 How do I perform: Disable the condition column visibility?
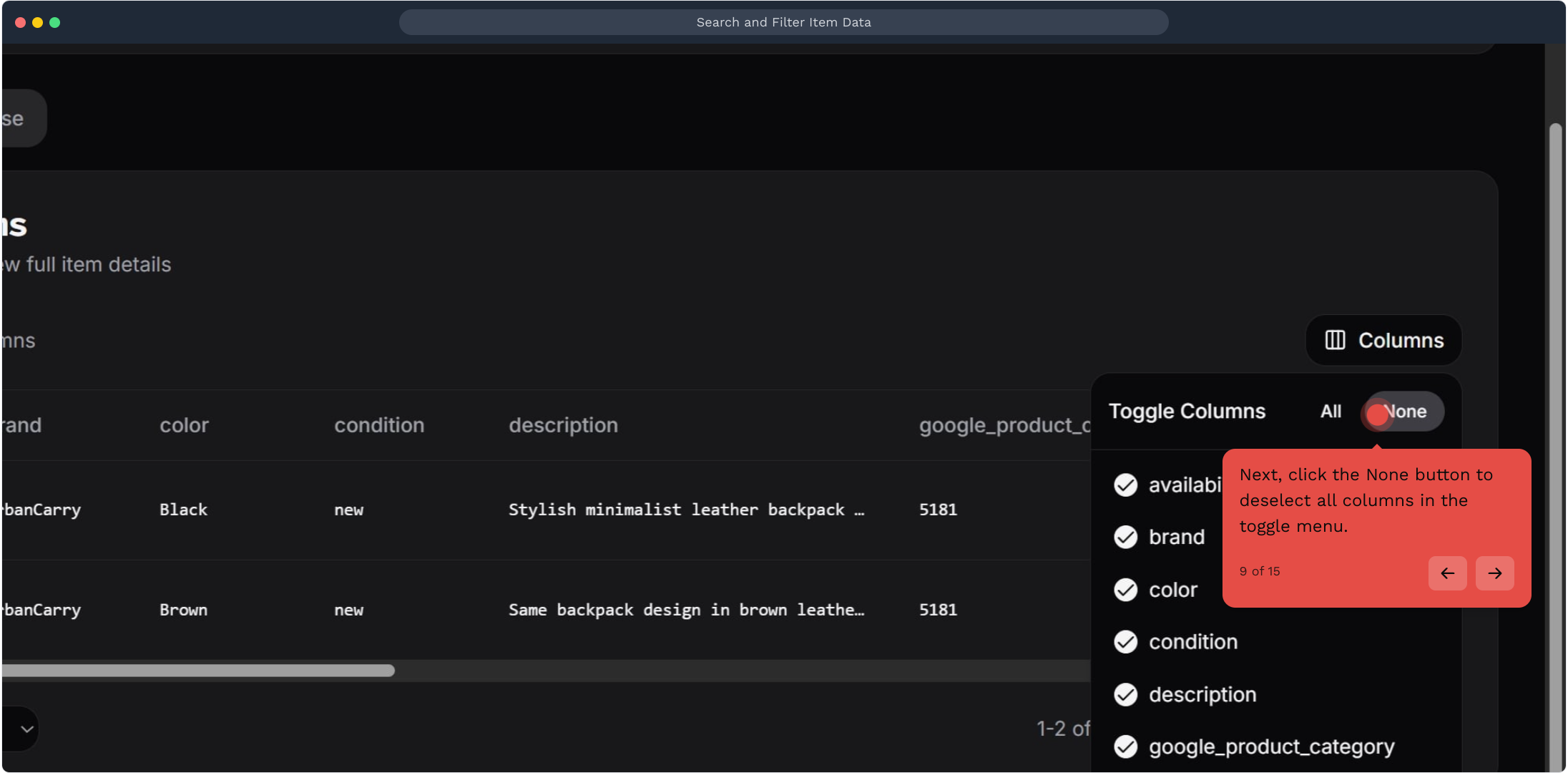pyautogui.click(x=1126, y=642)
